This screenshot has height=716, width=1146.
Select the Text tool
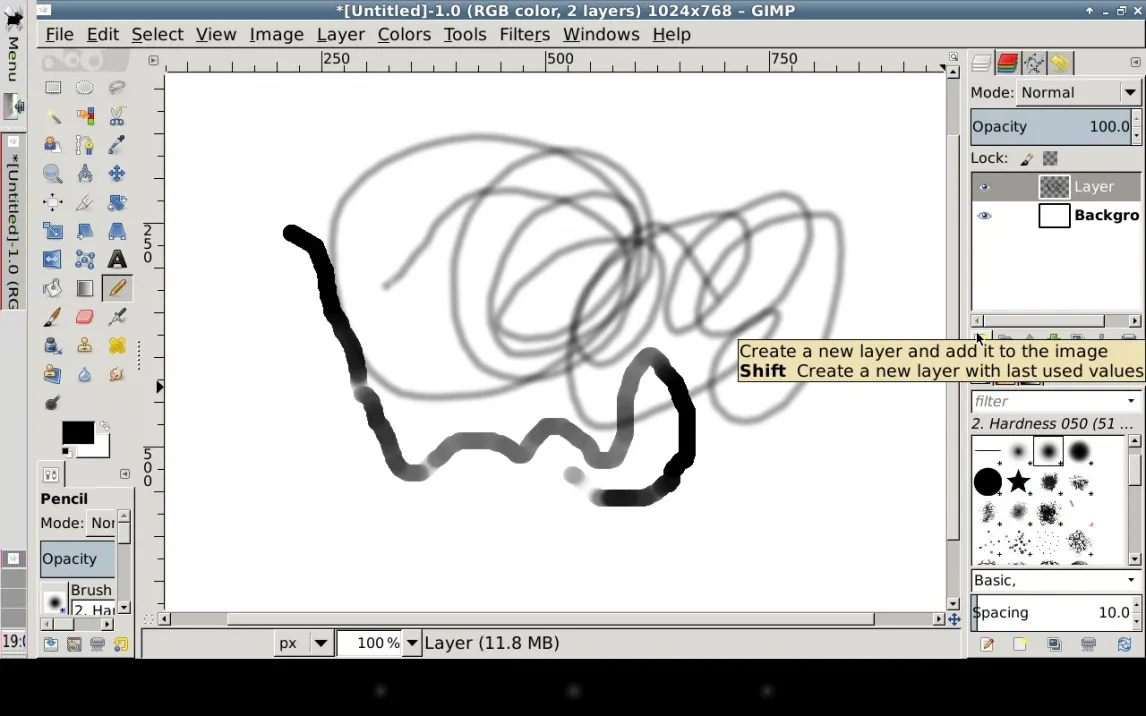pos(117,260)
